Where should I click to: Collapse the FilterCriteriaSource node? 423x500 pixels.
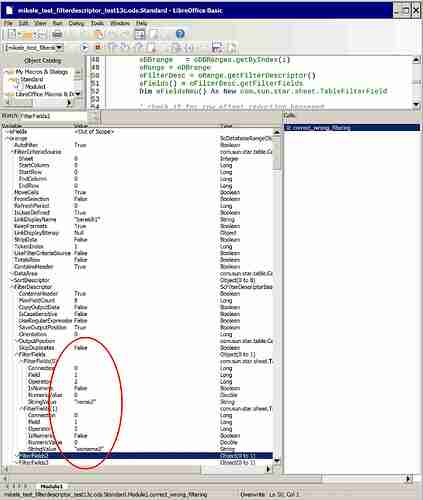[12, 152]
